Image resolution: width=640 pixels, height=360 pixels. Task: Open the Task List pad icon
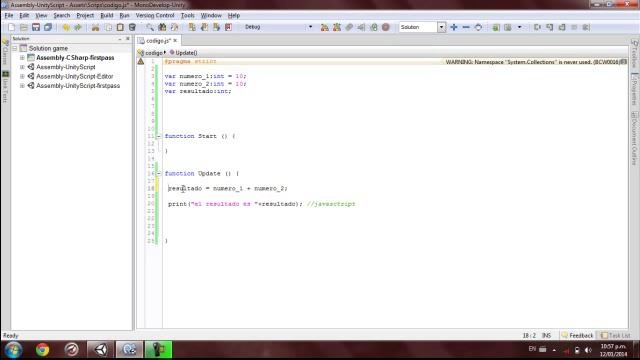pos(604,335)
